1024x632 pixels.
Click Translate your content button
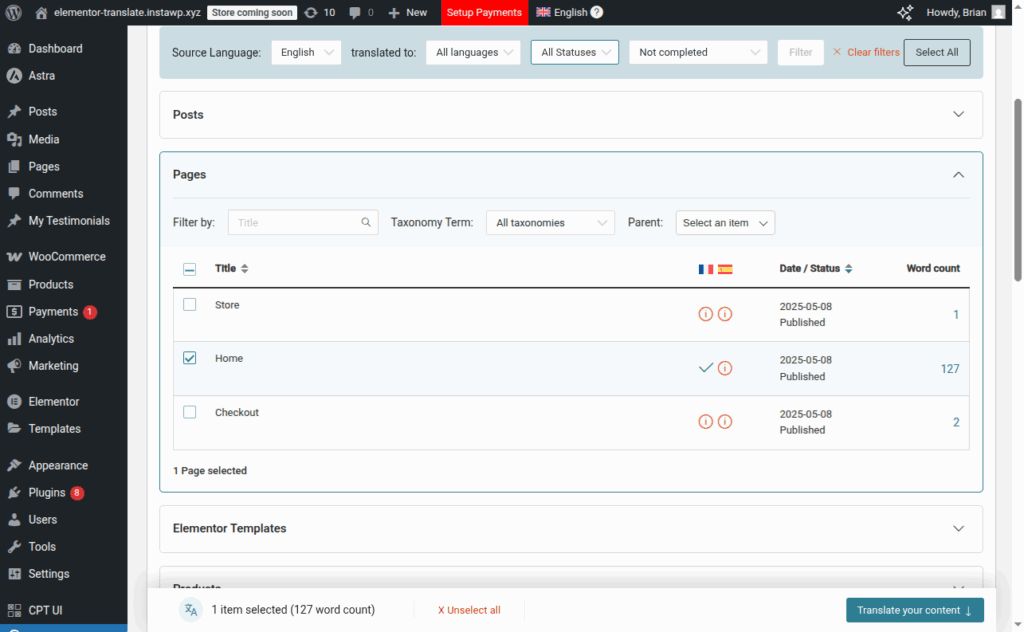(914, 610)
